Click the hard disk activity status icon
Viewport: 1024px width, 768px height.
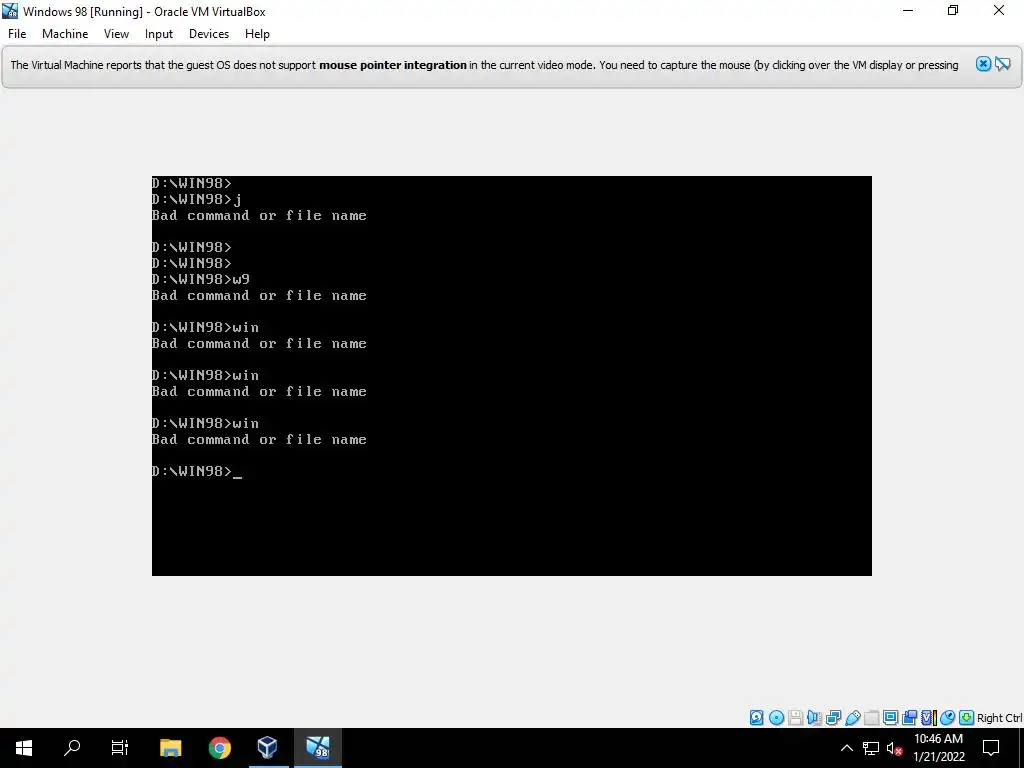(756, 718)
